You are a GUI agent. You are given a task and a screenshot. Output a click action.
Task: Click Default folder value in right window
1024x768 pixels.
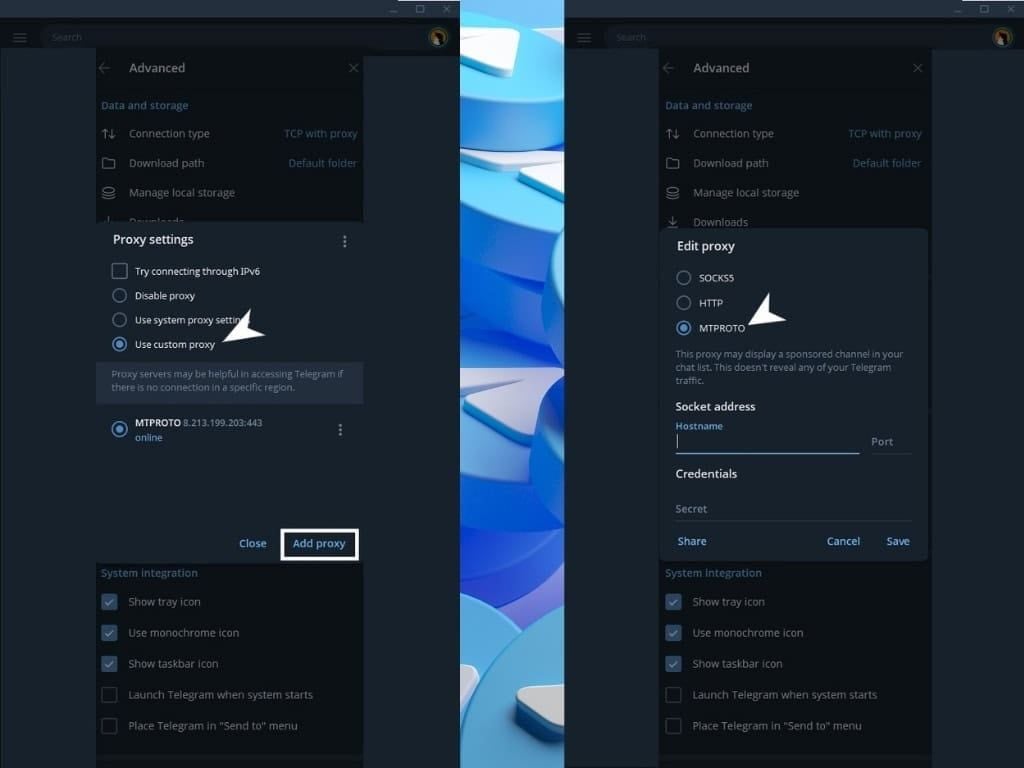887,163
